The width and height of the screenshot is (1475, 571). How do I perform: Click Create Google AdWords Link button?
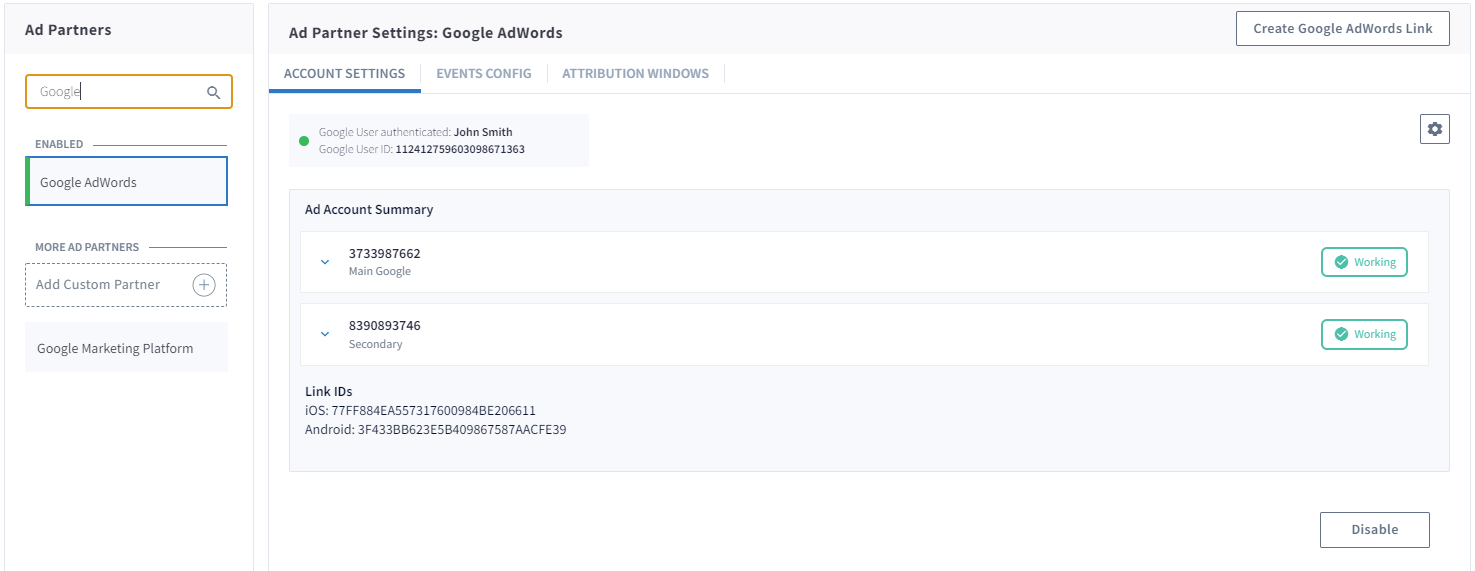pyautogui.click(x=1343, y=29)
